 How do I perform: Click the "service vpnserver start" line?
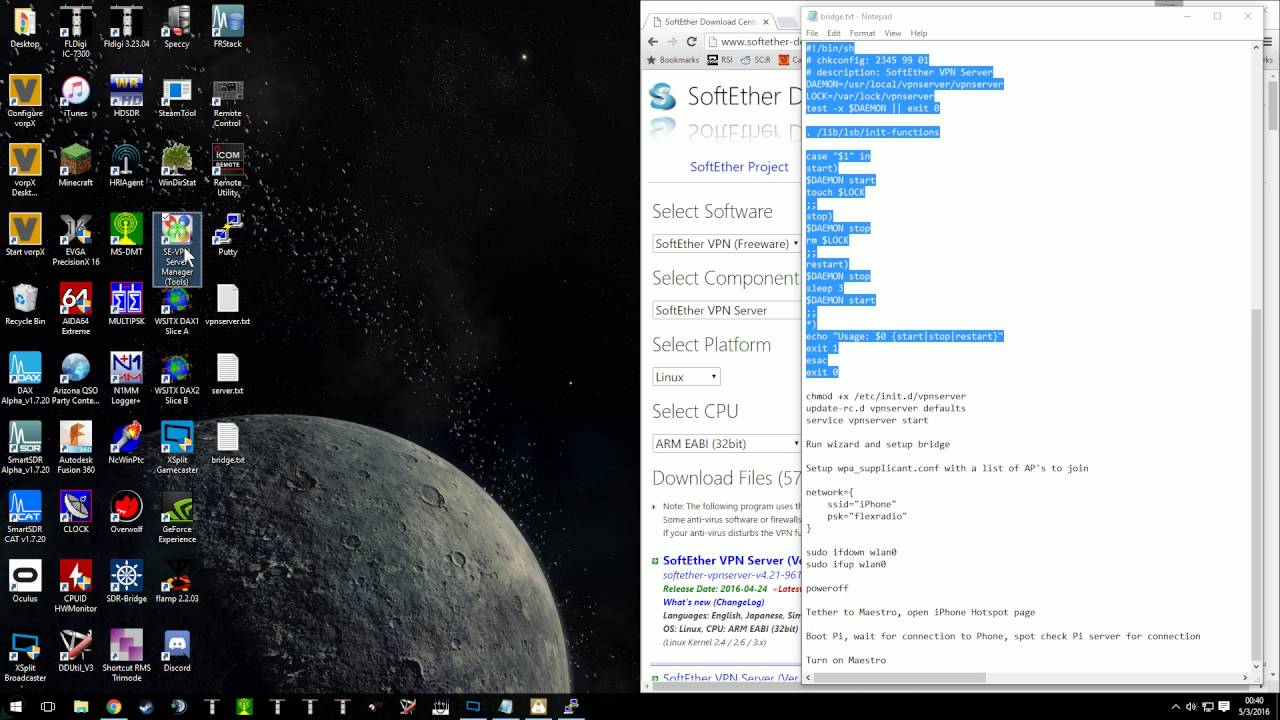click(867, 420)
